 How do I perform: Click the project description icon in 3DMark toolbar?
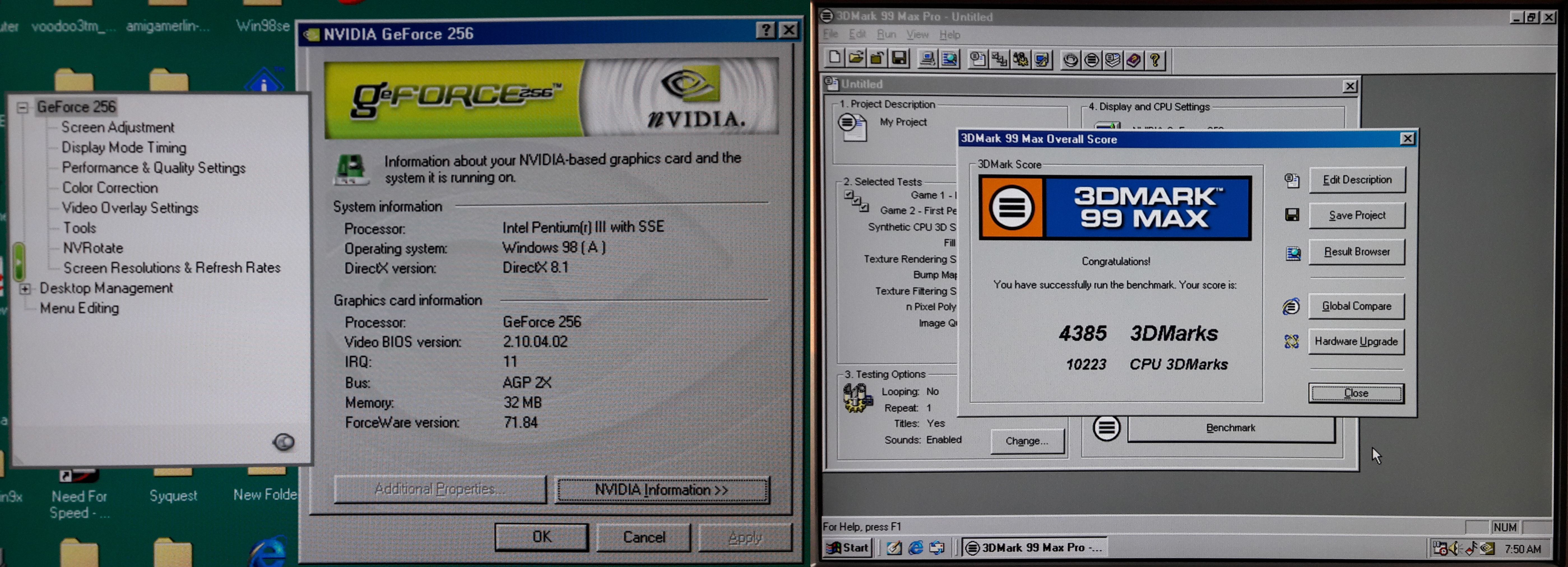click(x=978, y=59)
